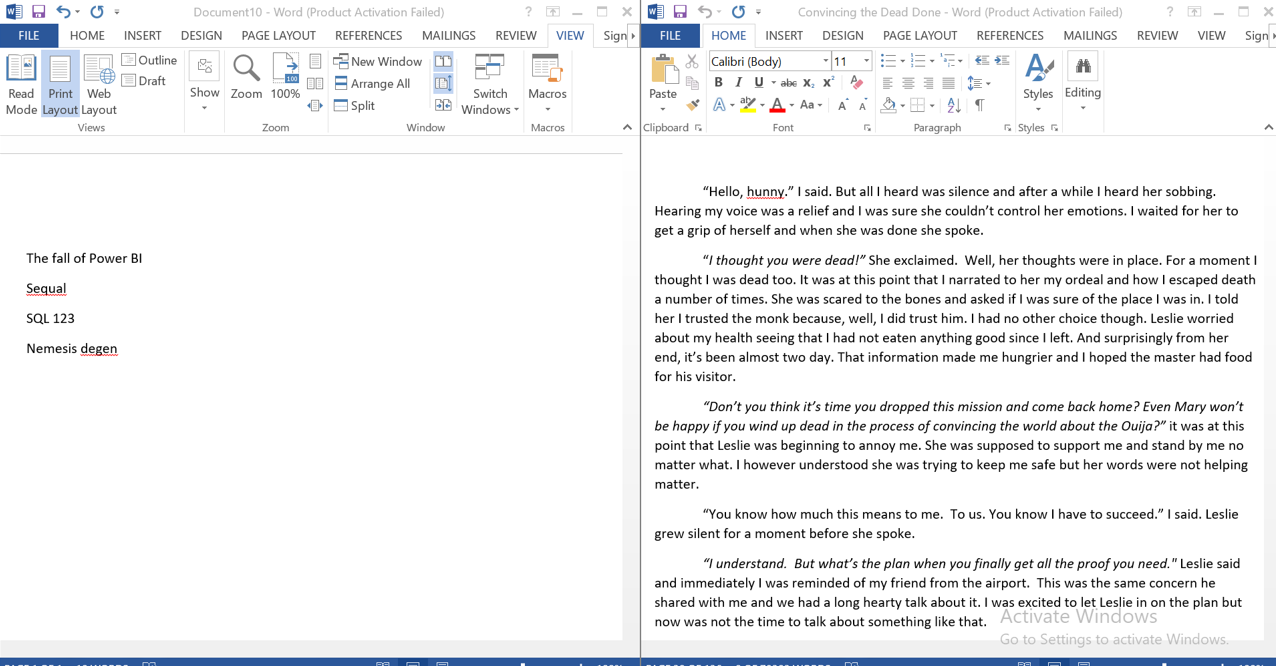Toggle italic formatting
The image size is (1276, 666).
(x=739, y=82)
